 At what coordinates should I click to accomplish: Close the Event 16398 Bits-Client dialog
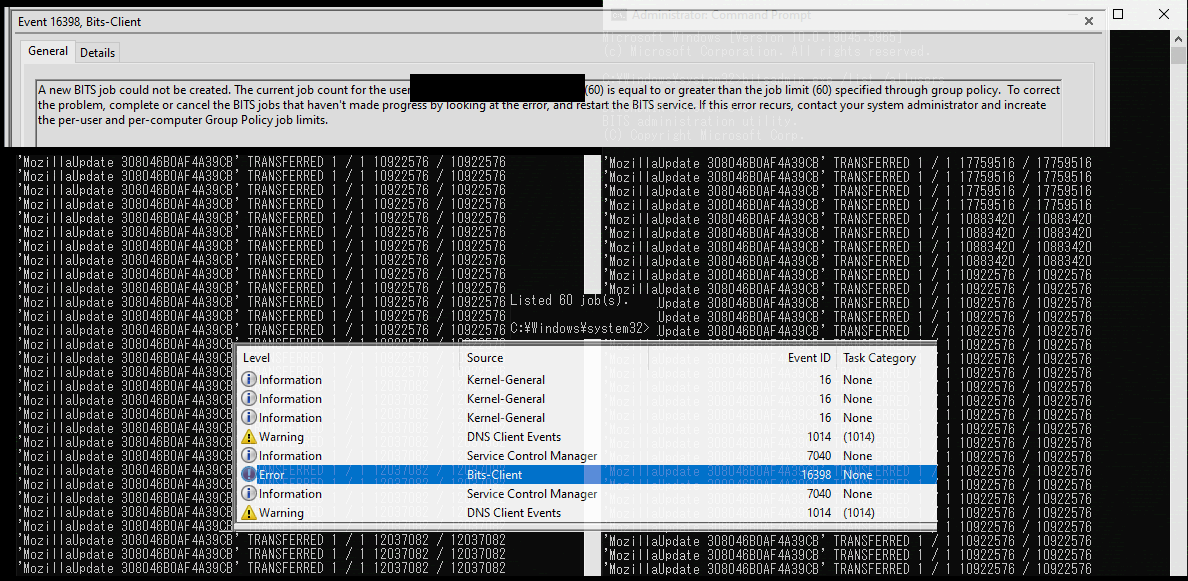[1089, 21]
